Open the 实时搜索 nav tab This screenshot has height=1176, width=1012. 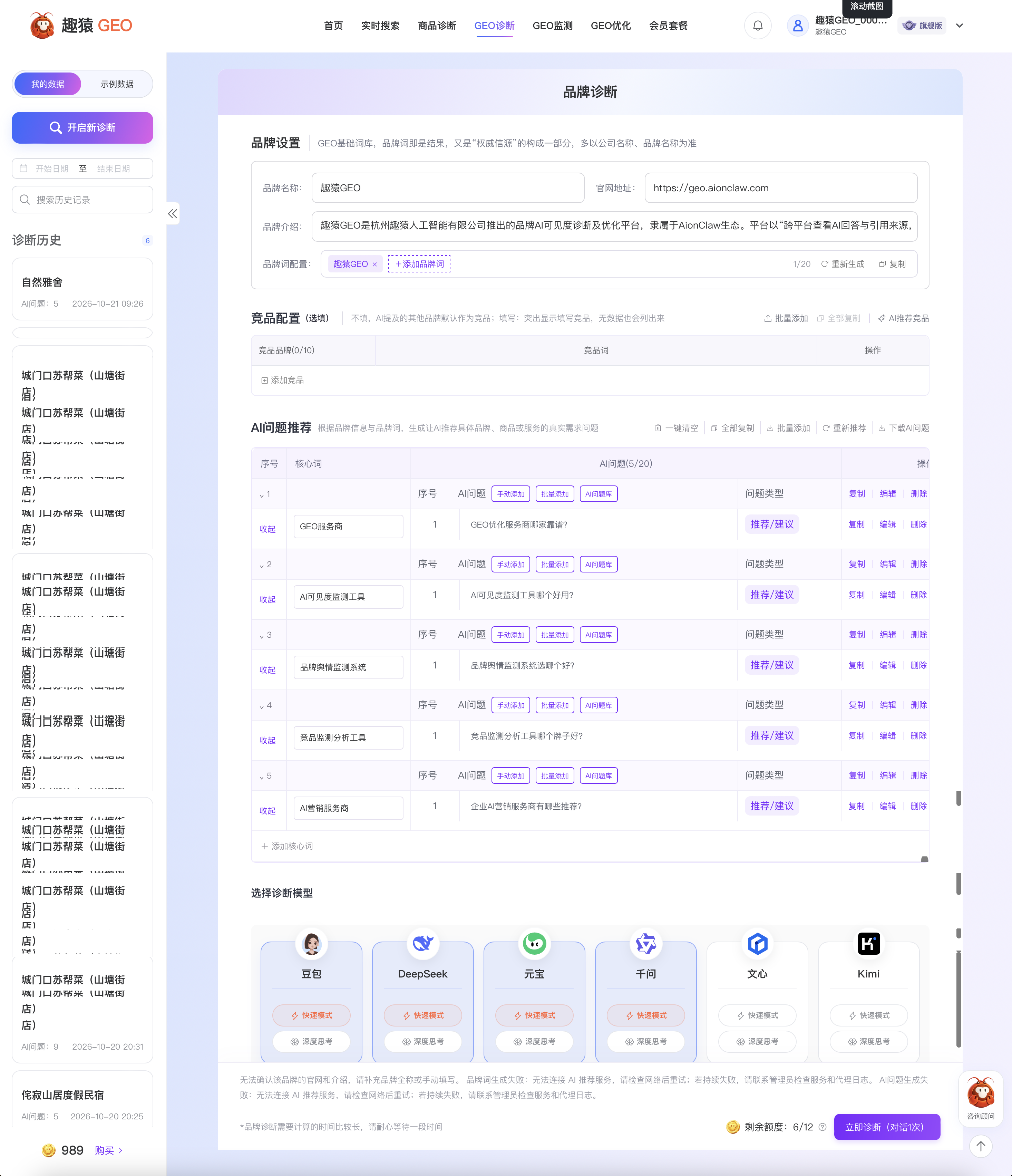click(x=380, y=26)
